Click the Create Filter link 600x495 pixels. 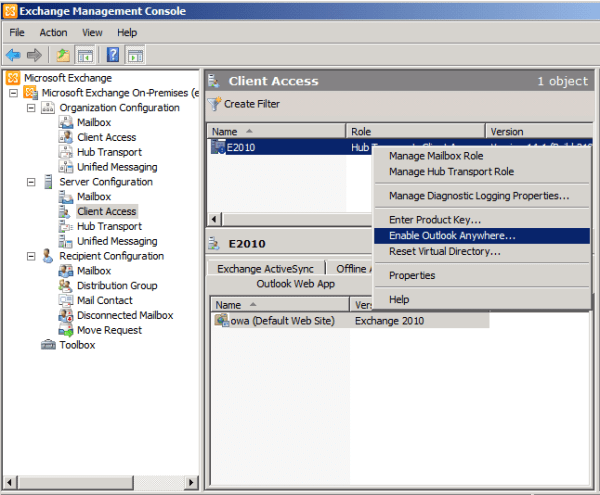click(x=252, y=104)
